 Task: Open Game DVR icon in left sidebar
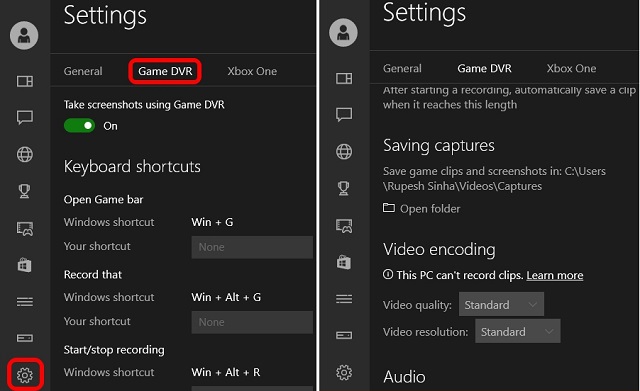pyautogui.click(x=25, y=229)
